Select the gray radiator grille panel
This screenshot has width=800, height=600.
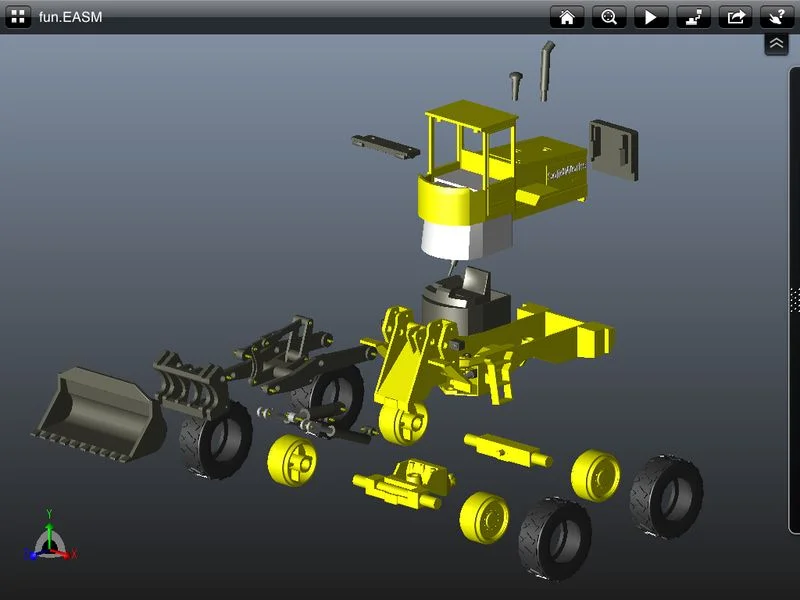[x=613, y=150]
